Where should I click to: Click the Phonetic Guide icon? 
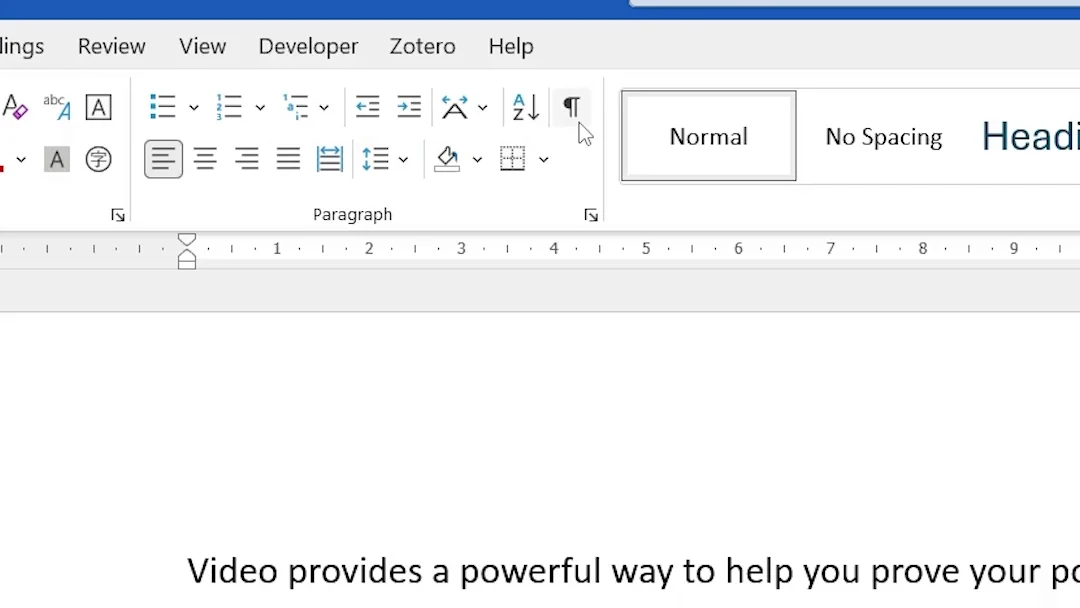pos(56,107)
